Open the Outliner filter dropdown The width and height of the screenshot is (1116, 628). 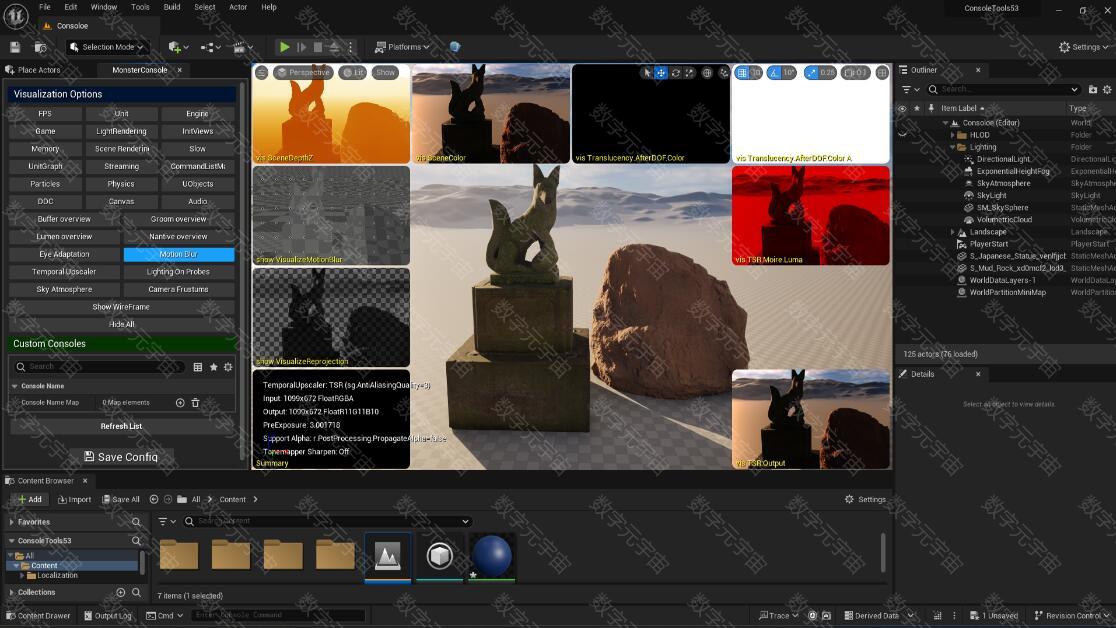click(x=910, y=89)
